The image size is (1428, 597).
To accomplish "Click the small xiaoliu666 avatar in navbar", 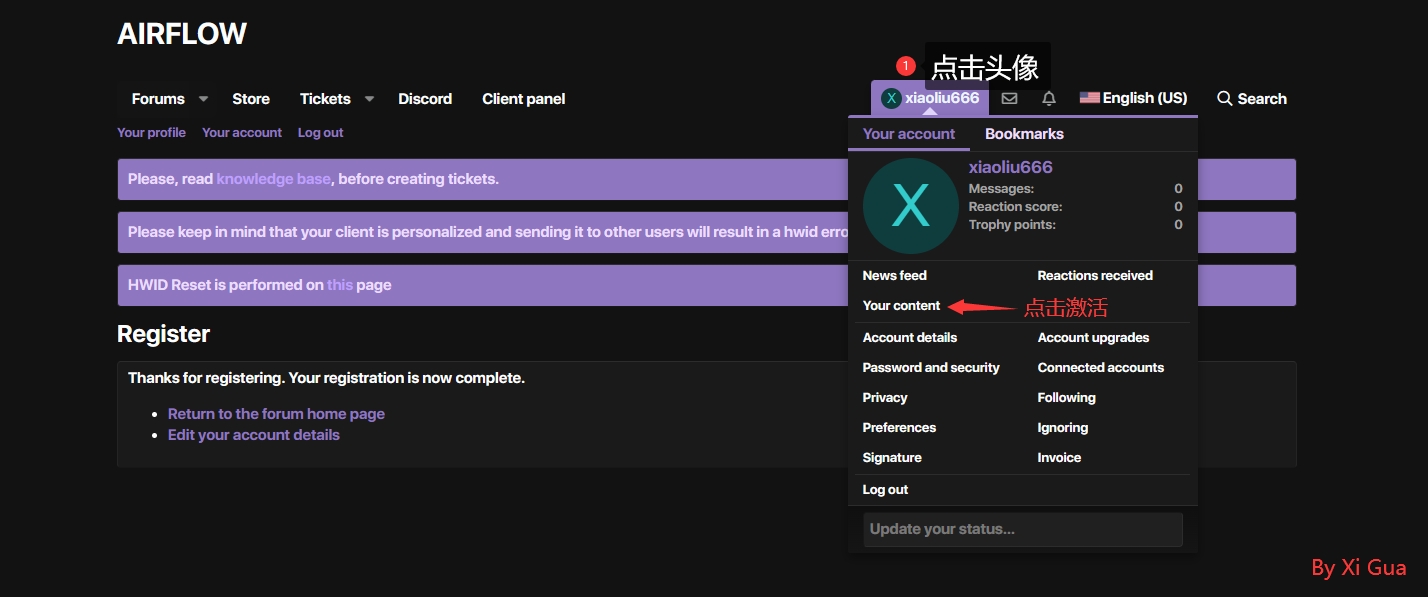I will pyautogui.click(x=890, y=98).
